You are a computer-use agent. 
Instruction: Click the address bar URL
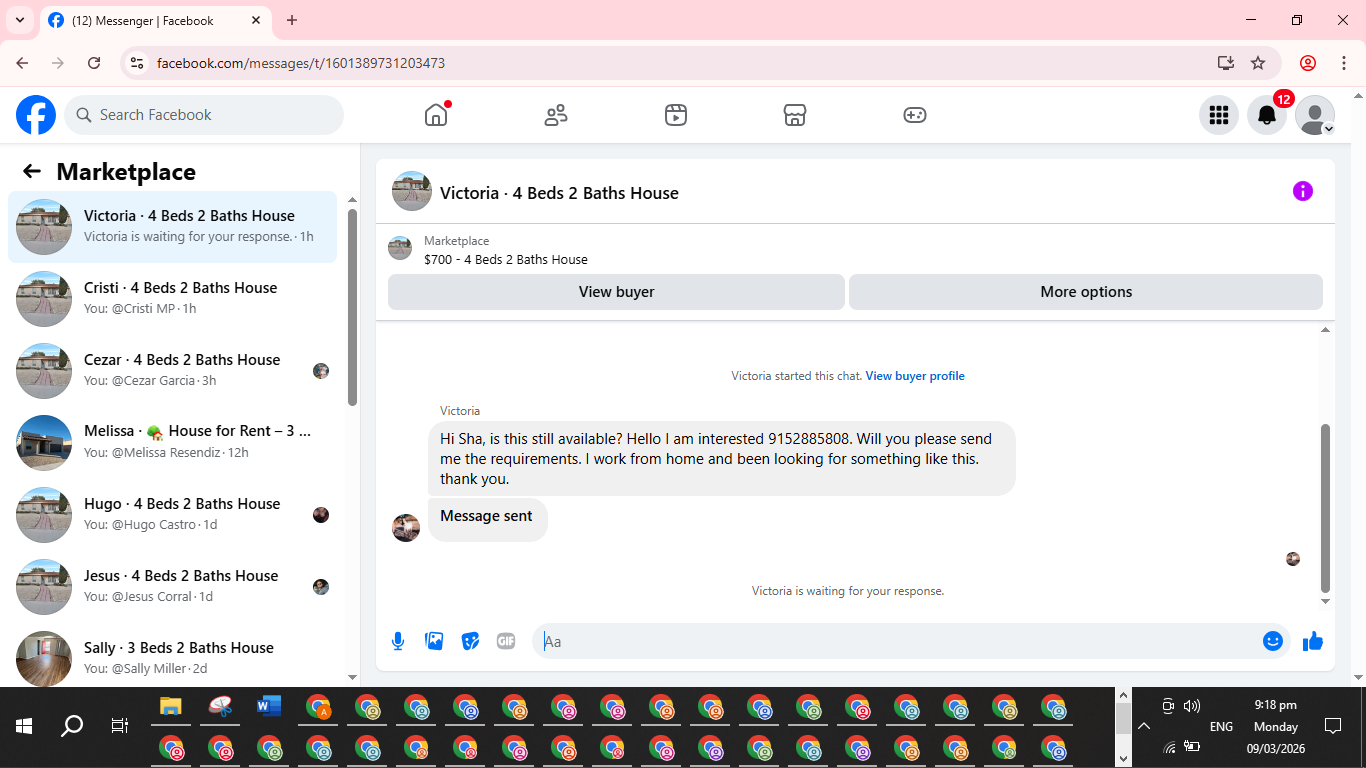tap(301, 63)
